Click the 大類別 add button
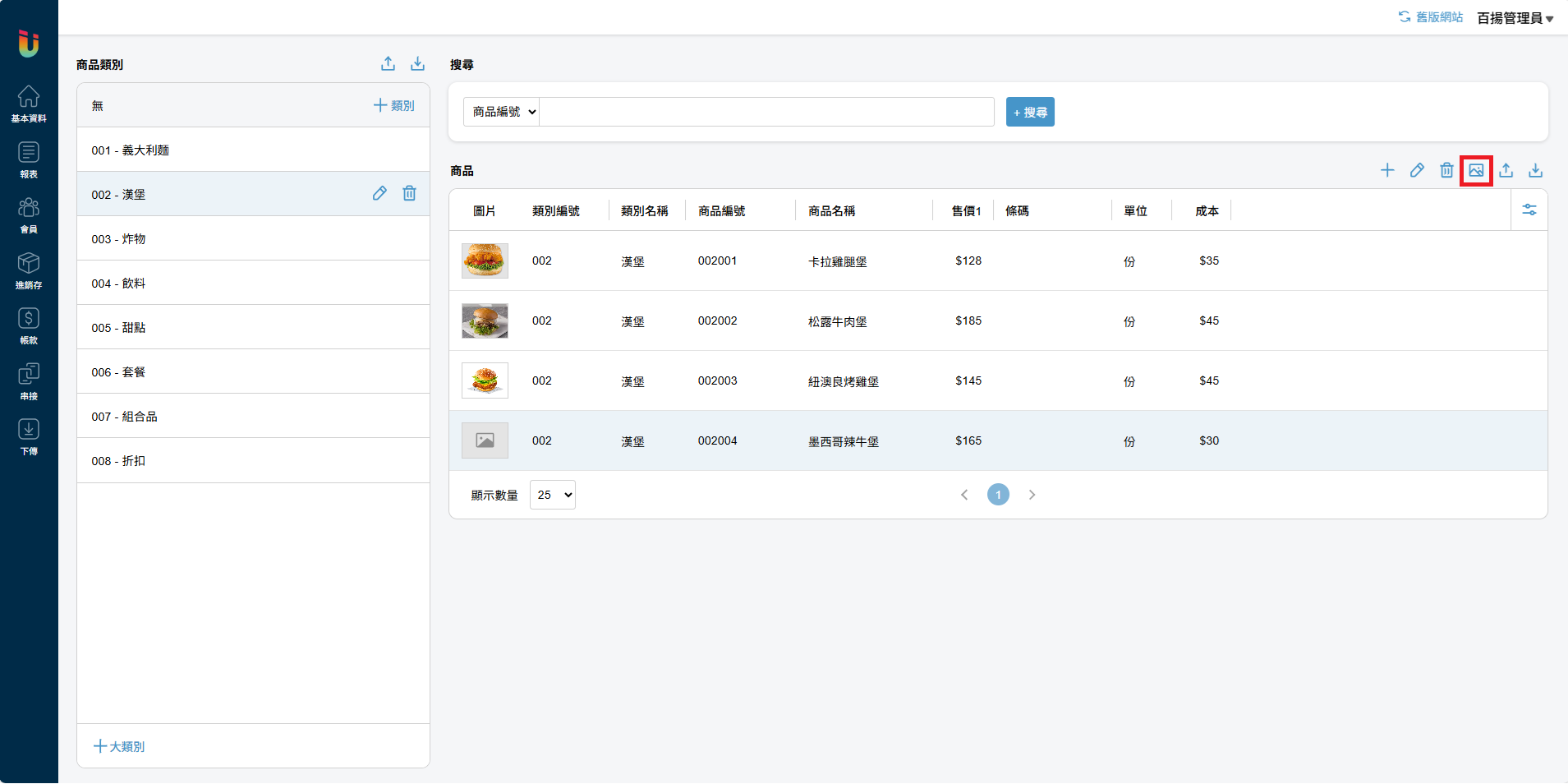Viewport: 1568px width, 784px height. click(119, 746)
